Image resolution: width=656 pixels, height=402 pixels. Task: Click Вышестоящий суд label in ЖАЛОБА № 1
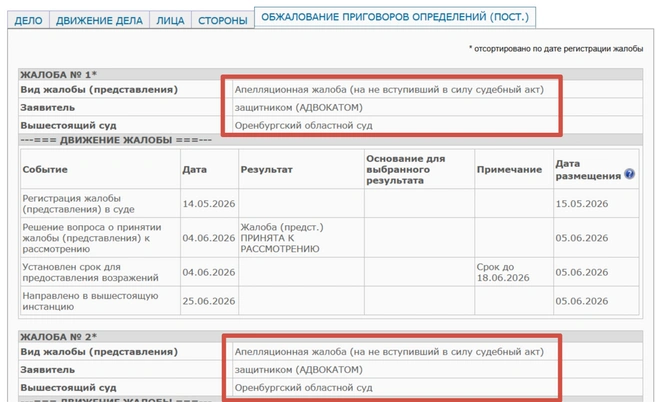(69, 125)
